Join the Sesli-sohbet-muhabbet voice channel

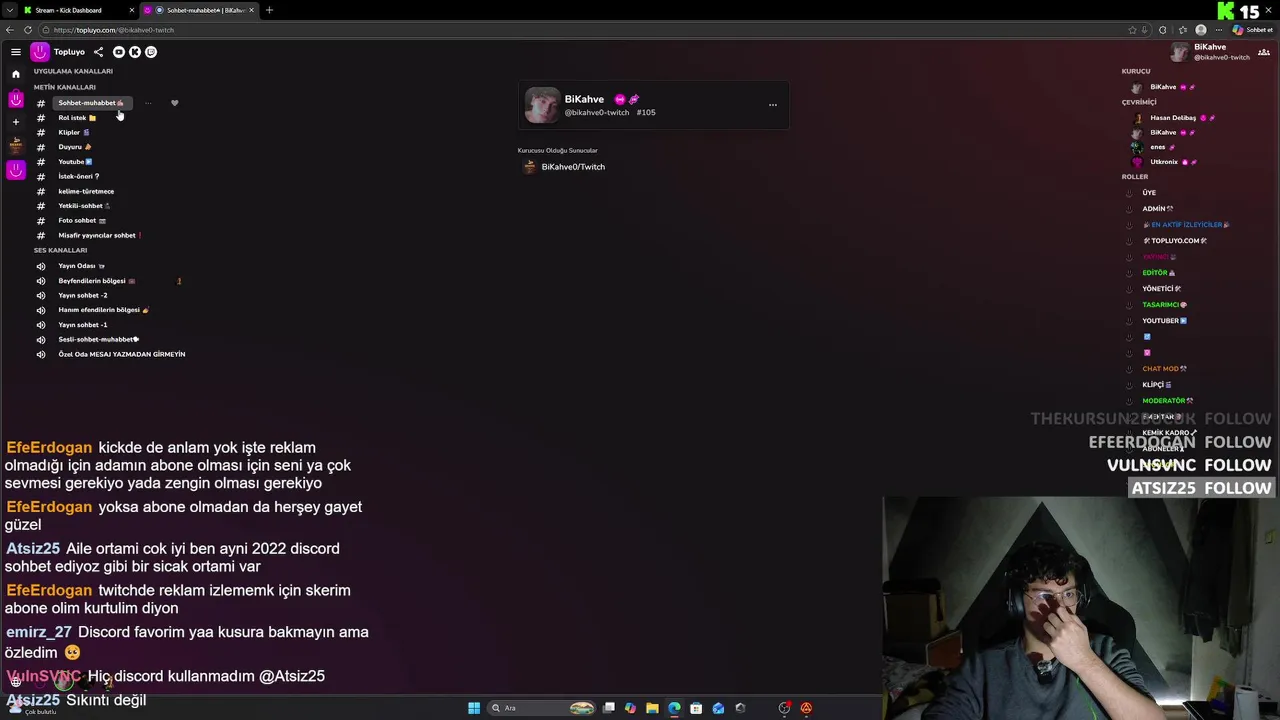pos(98,339)
